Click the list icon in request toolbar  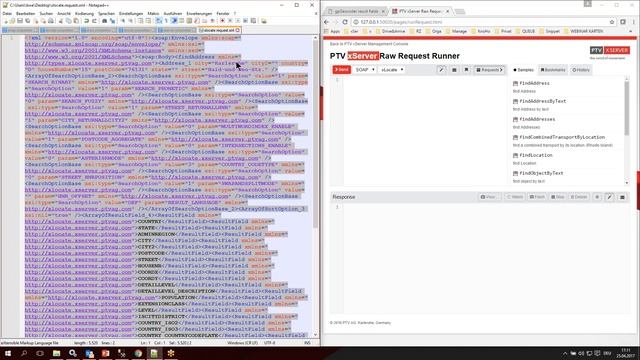[454, 70]
